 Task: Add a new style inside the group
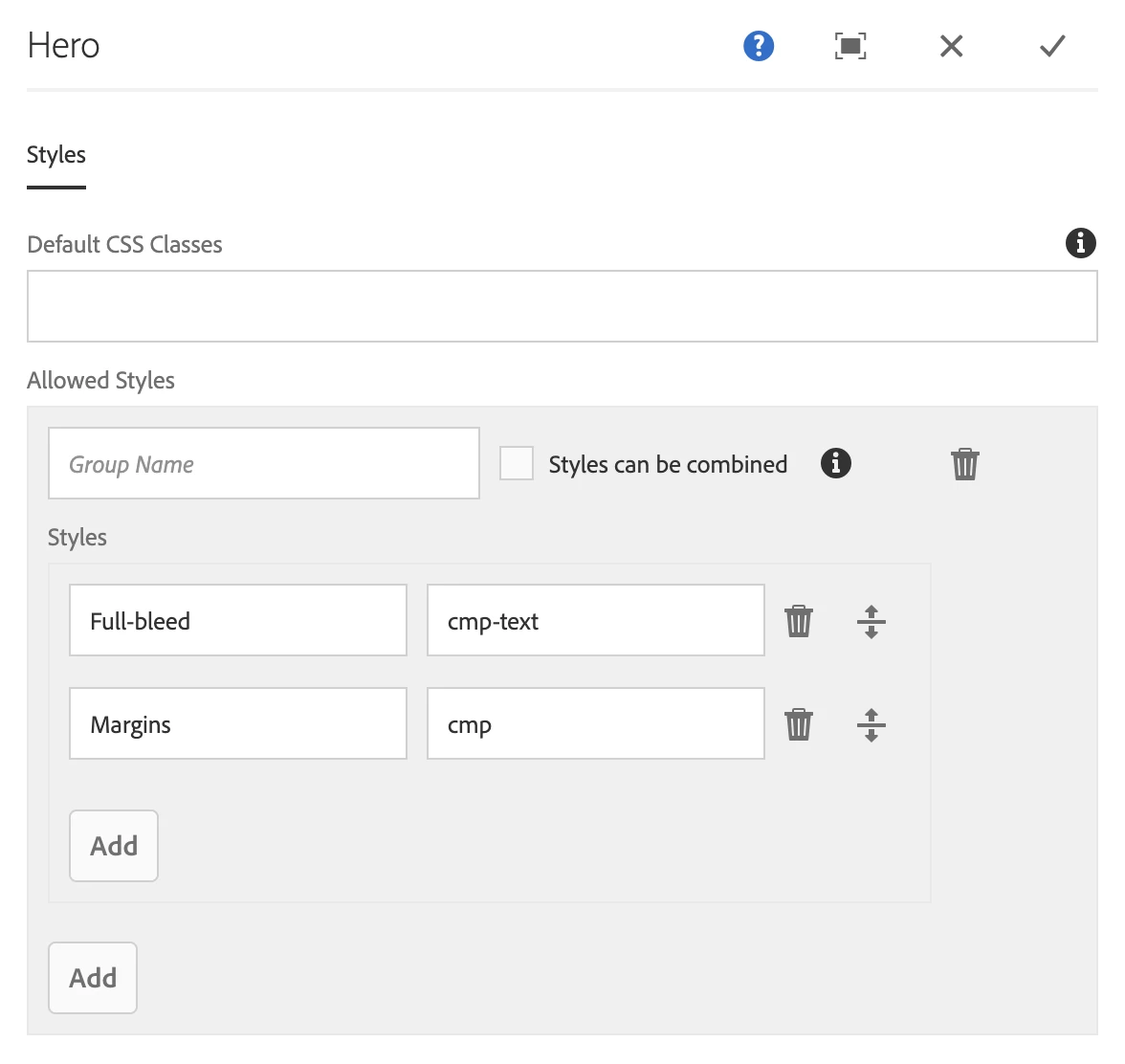pos(114,846)
